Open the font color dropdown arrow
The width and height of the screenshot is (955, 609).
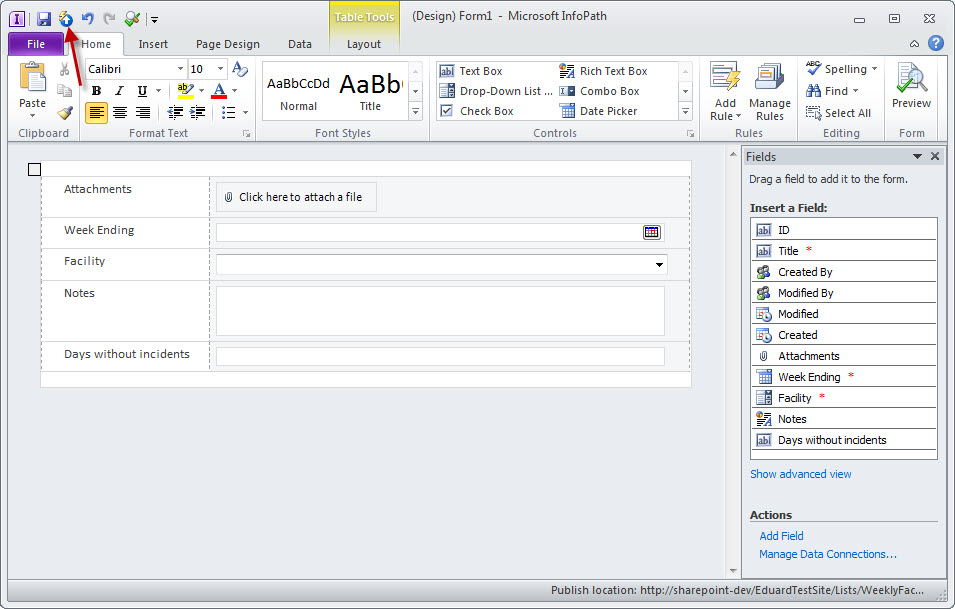coord(234,91)
